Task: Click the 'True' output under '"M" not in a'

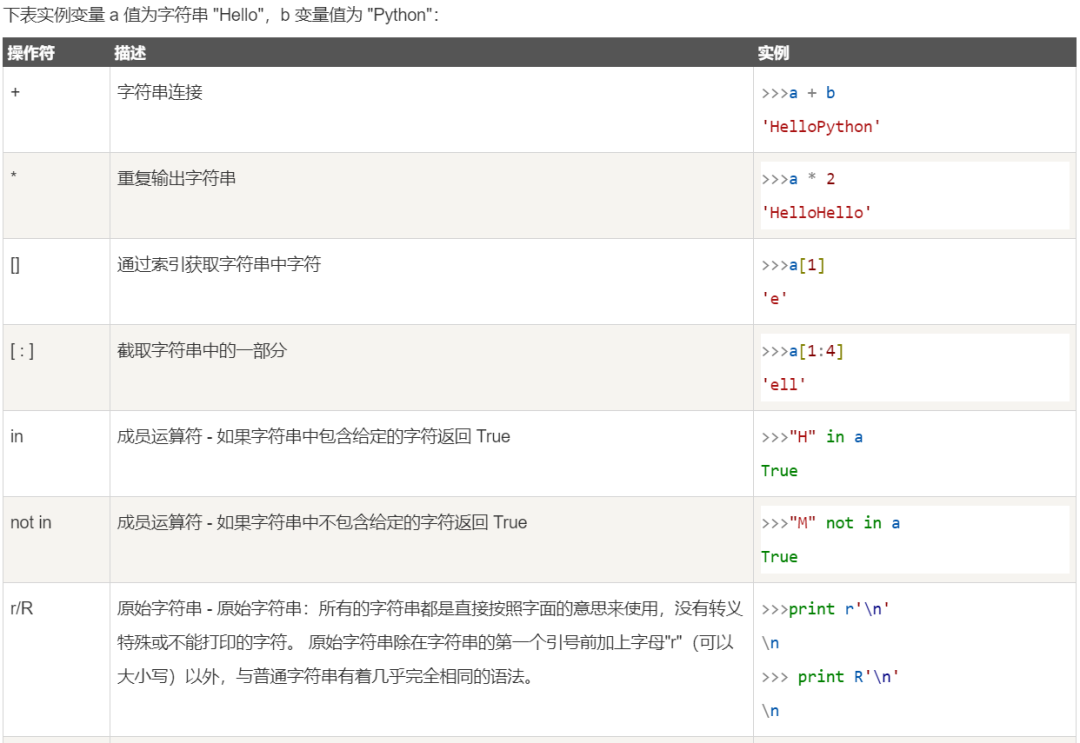Action: coord(779,557)
